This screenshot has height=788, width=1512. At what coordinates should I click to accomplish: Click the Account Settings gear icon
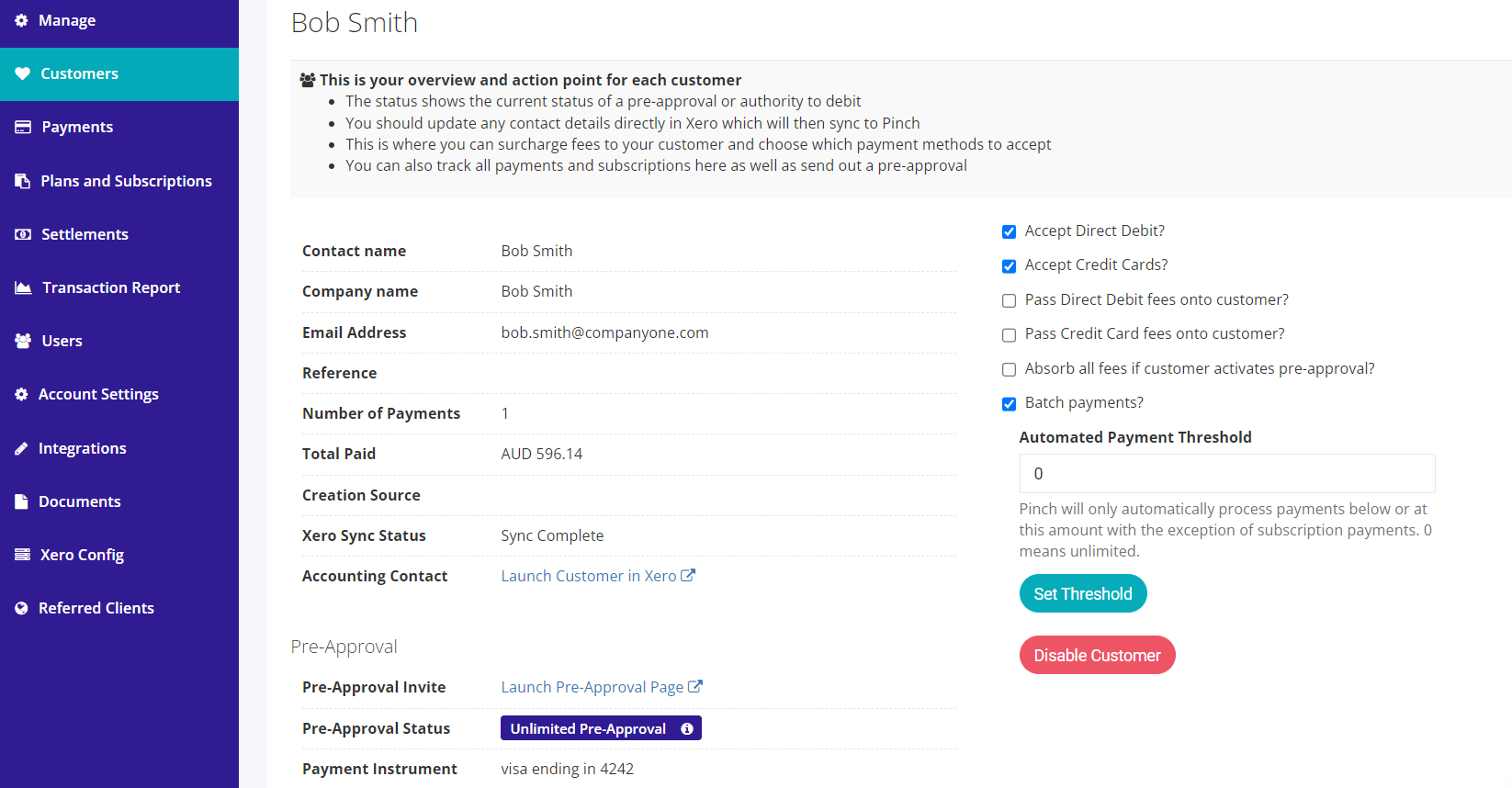point(21,394)
